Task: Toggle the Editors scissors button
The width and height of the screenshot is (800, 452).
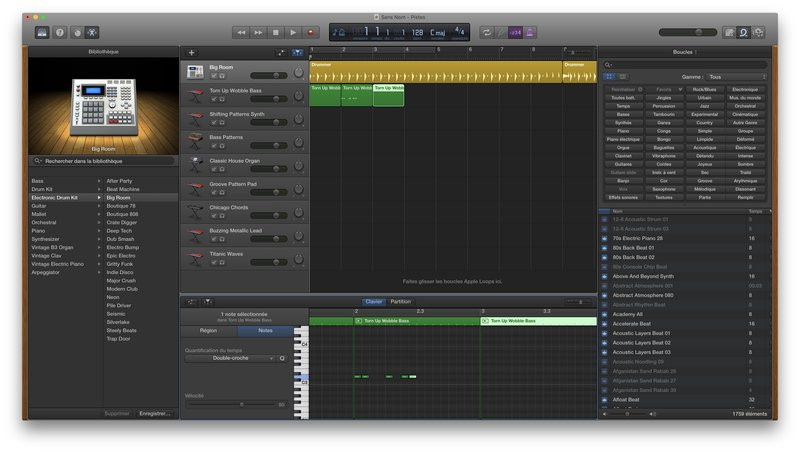Action: click(92, 33)
